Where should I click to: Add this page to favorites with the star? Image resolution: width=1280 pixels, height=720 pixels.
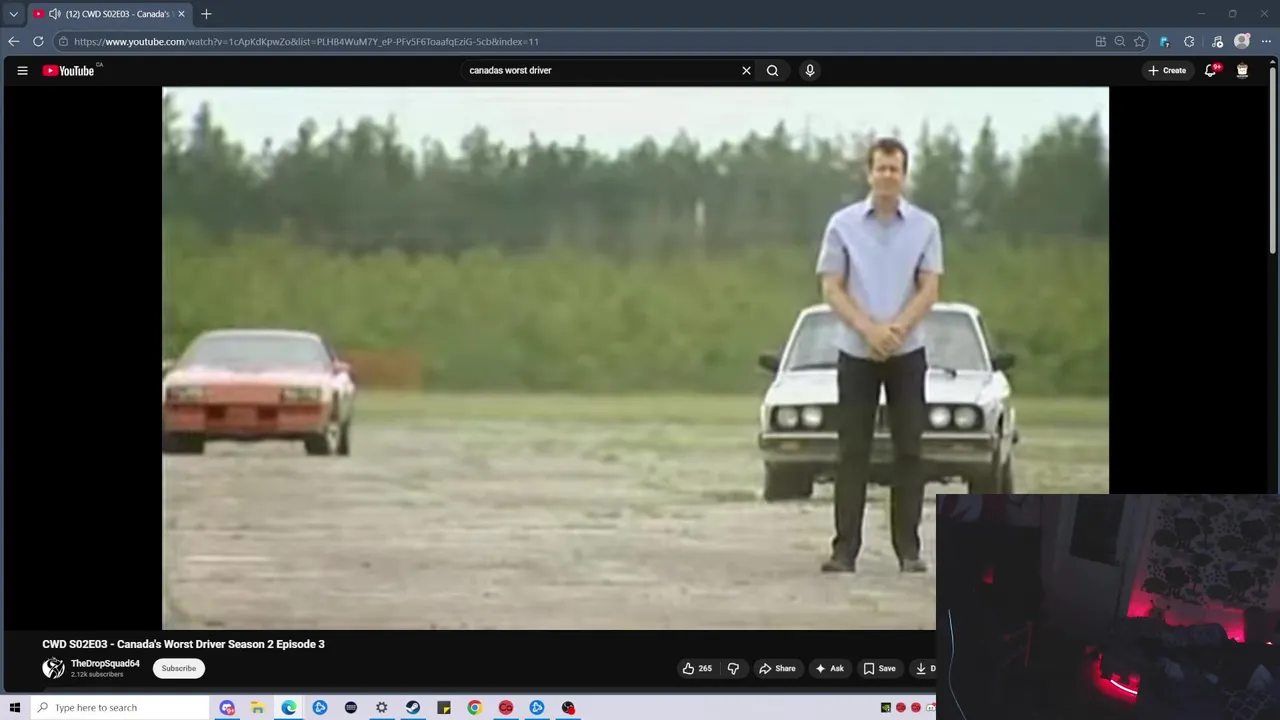pos(1139,41)
